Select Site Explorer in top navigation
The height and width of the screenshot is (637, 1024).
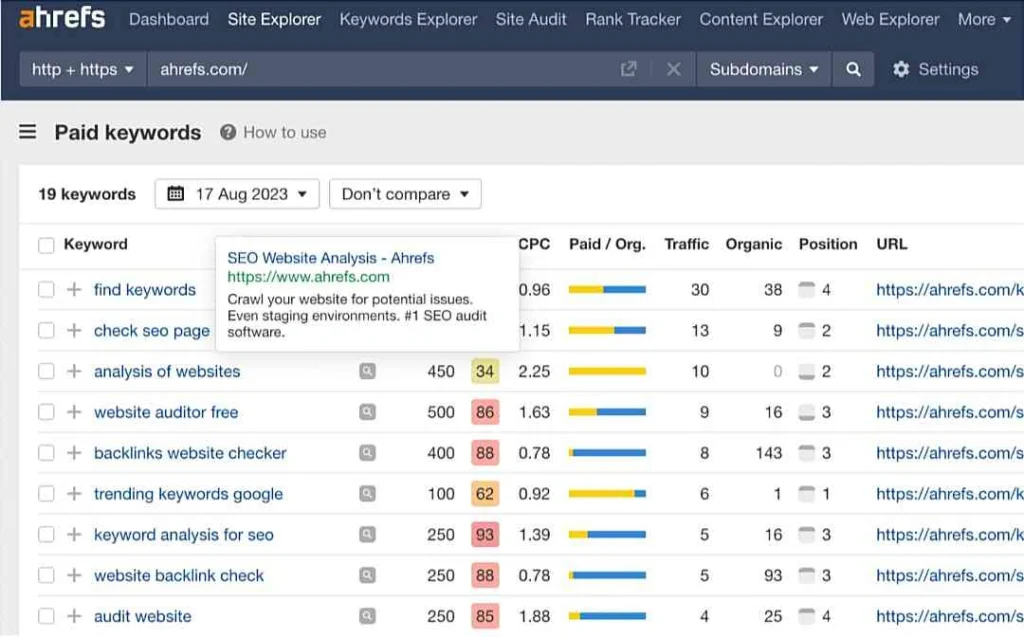[274, 20]
